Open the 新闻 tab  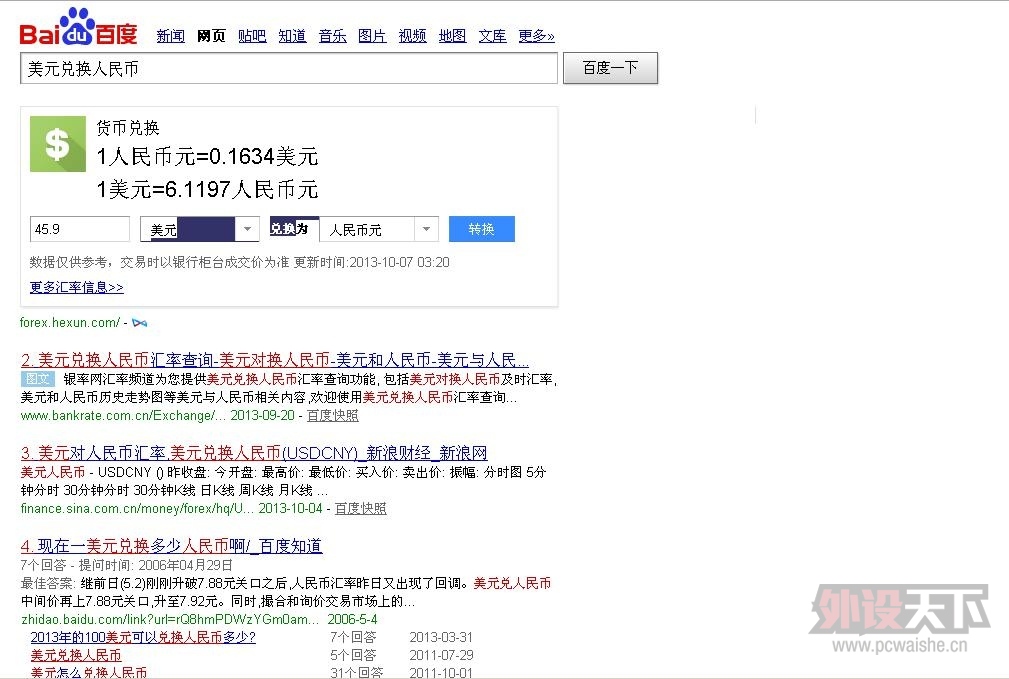coord(171,36)
